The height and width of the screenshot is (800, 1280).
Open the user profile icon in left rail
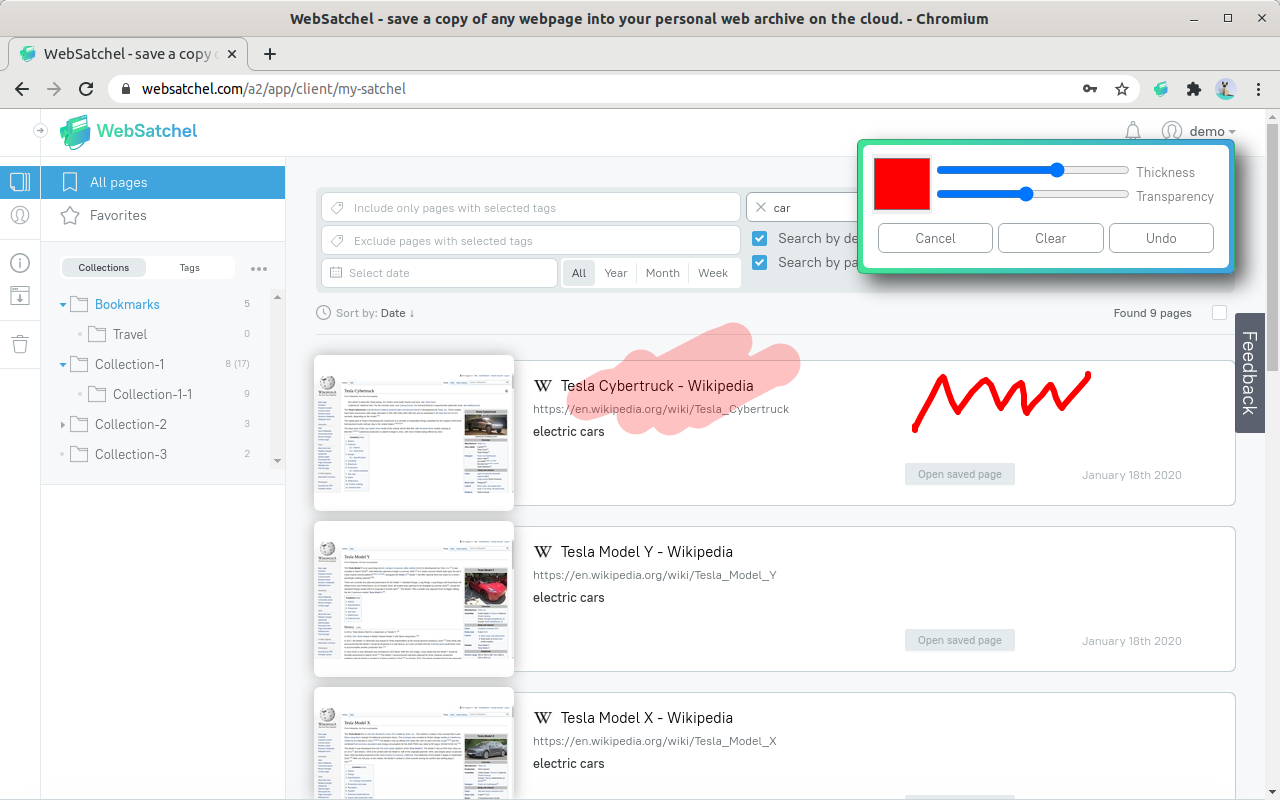point(20,215)
